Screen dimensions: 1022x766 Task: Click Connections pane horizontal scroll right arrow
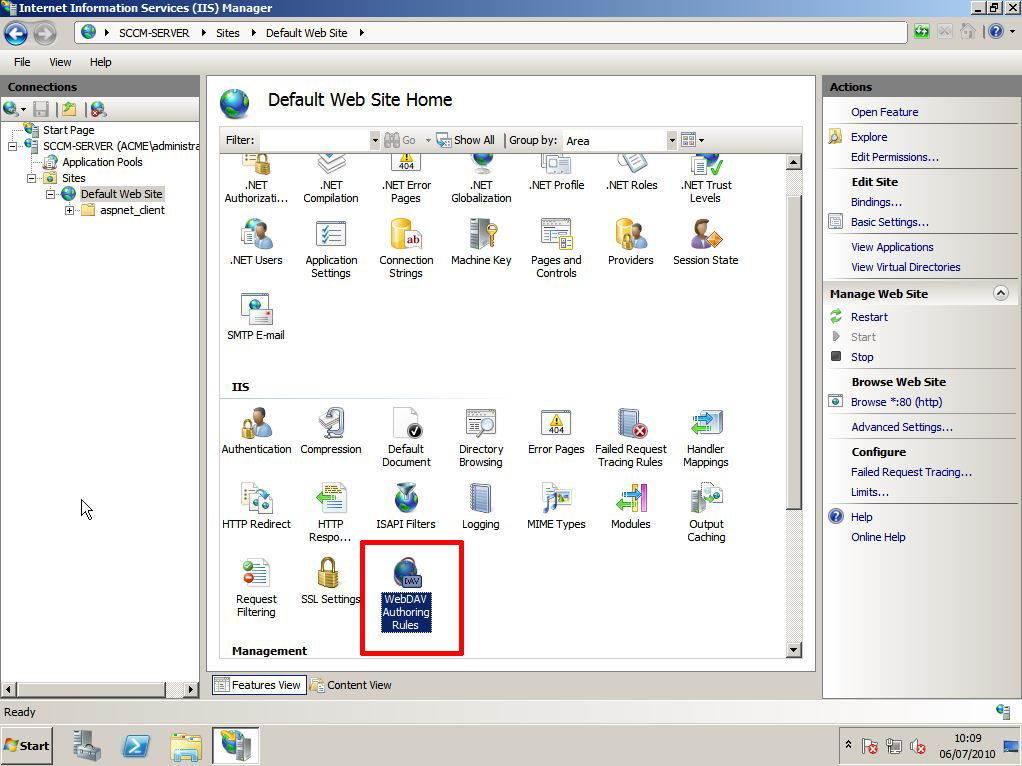[190, 689]
